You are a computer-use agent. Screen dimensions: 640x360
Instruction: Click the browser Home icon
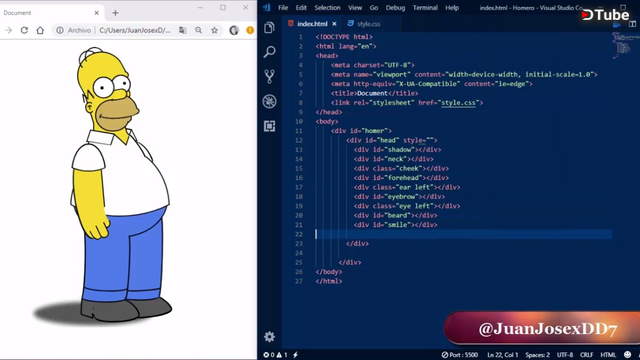pyautogui.click(x=40, y=30)
